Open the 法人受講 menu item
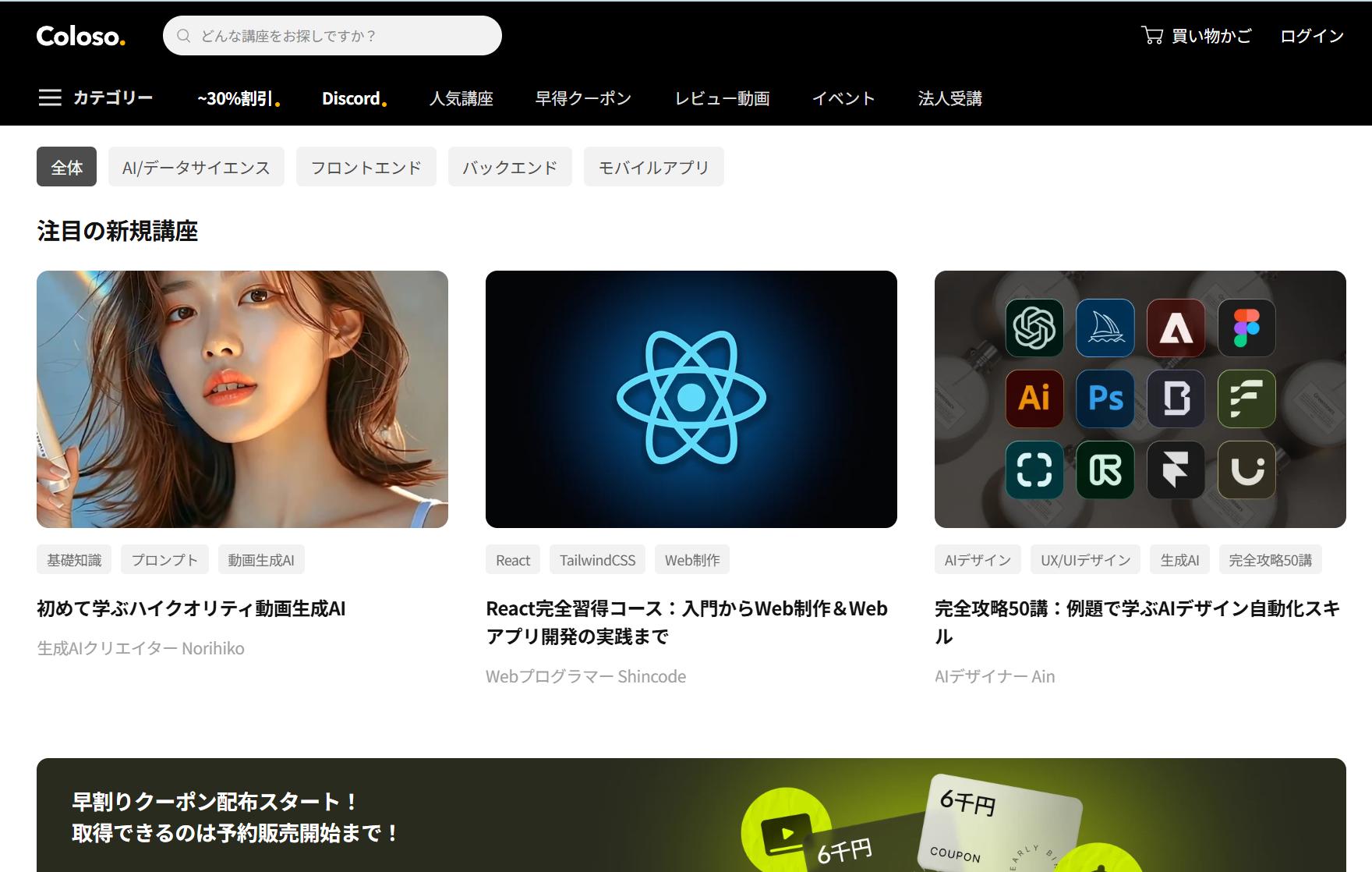This screenshot has width=1372, height=872. point(950,98)
